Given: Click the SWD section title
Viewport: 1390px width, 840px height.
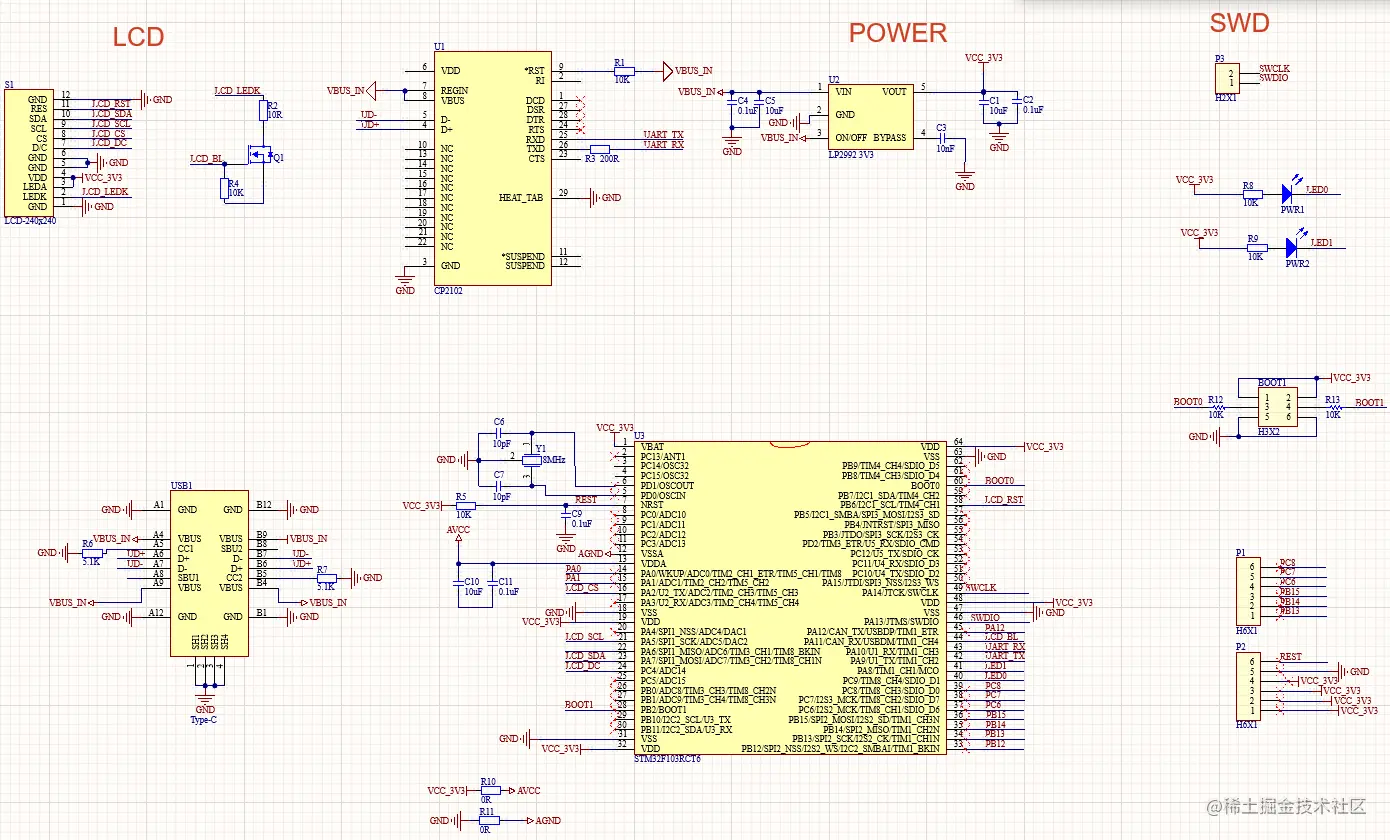Looking at the screenshot, I should point(1239,24).
